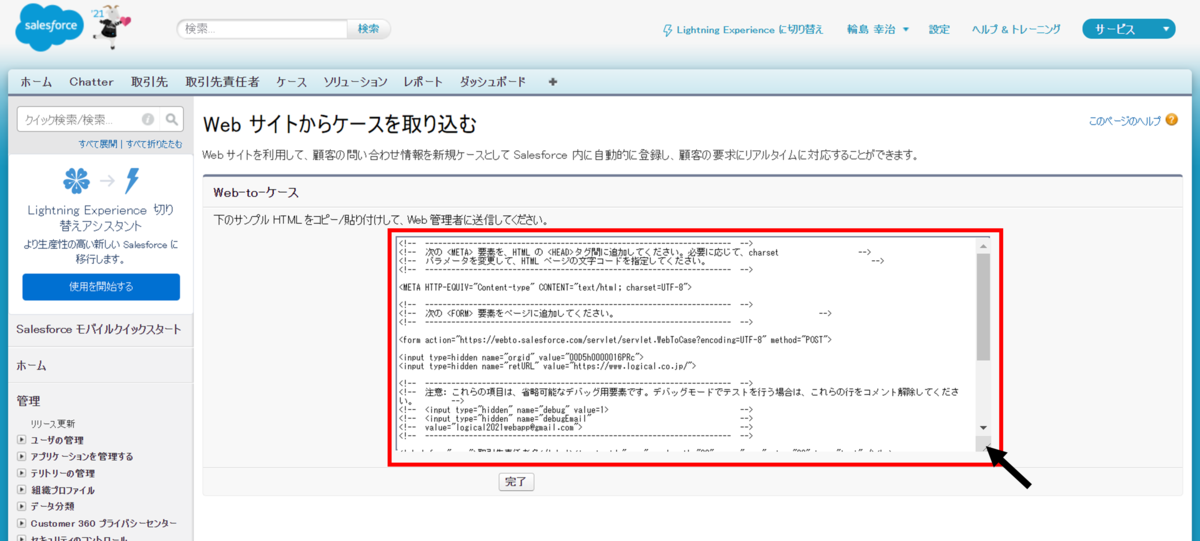Open the ソリューション tab

(355, 81)
